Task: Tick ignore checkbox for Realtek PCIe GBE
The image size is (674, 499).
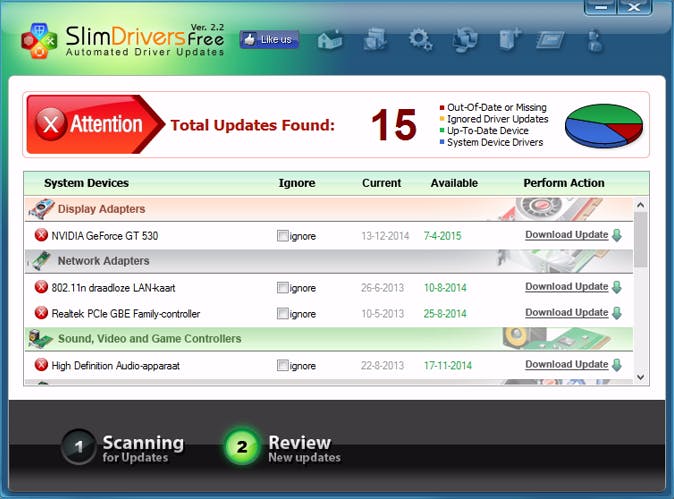Action: point(282,313)
